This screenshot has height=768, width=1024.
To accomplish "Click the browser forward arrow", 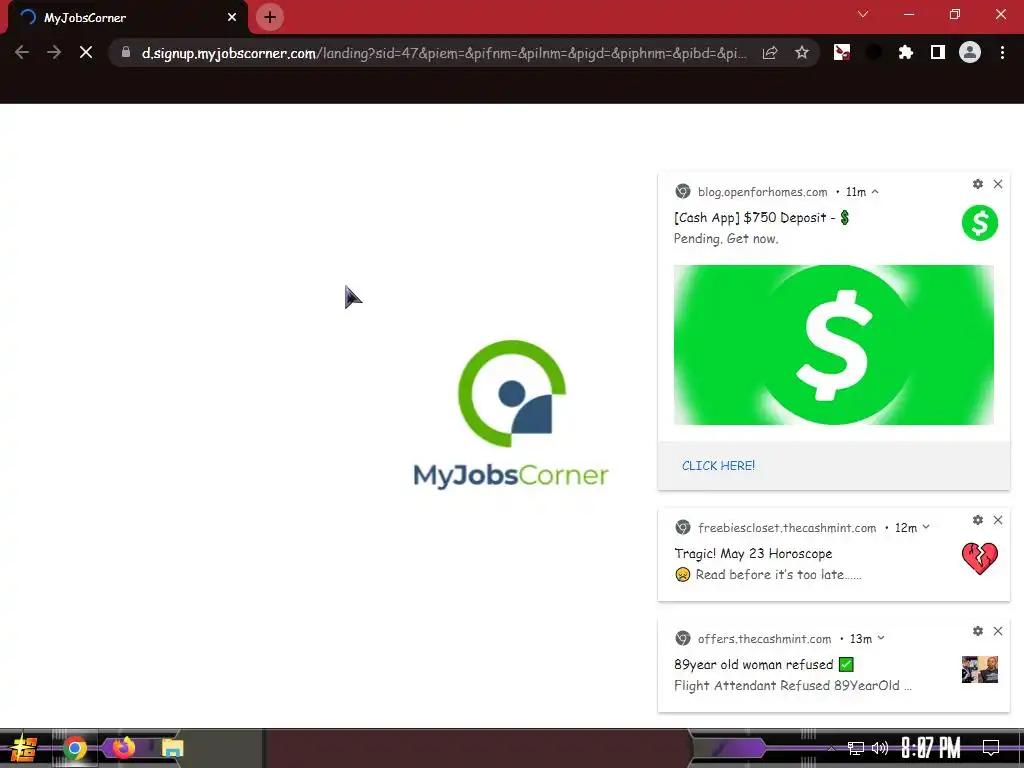I will 54,52.
